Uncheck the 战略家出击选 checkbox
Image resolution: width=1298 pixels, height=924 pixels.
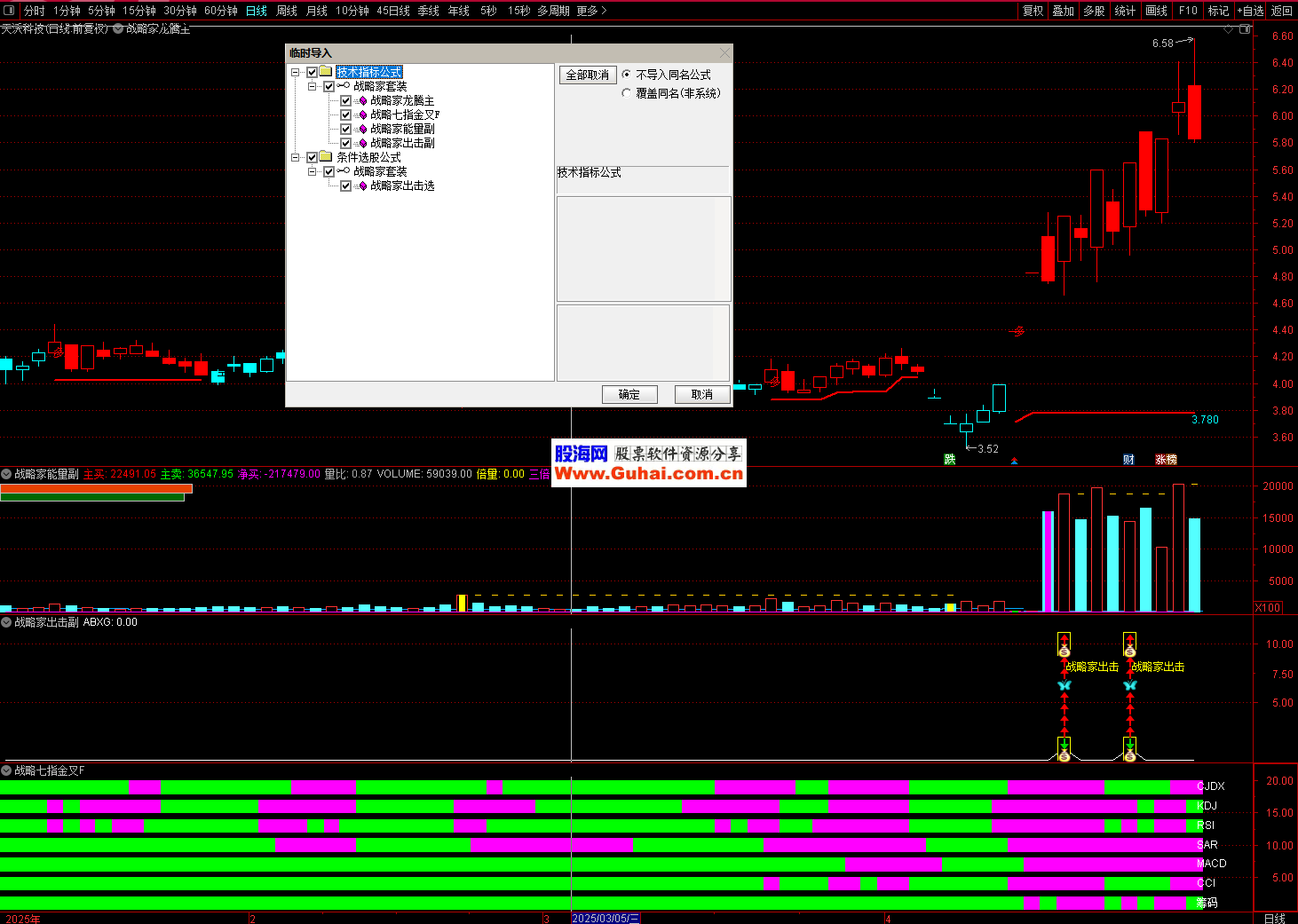tap(345, 186)
